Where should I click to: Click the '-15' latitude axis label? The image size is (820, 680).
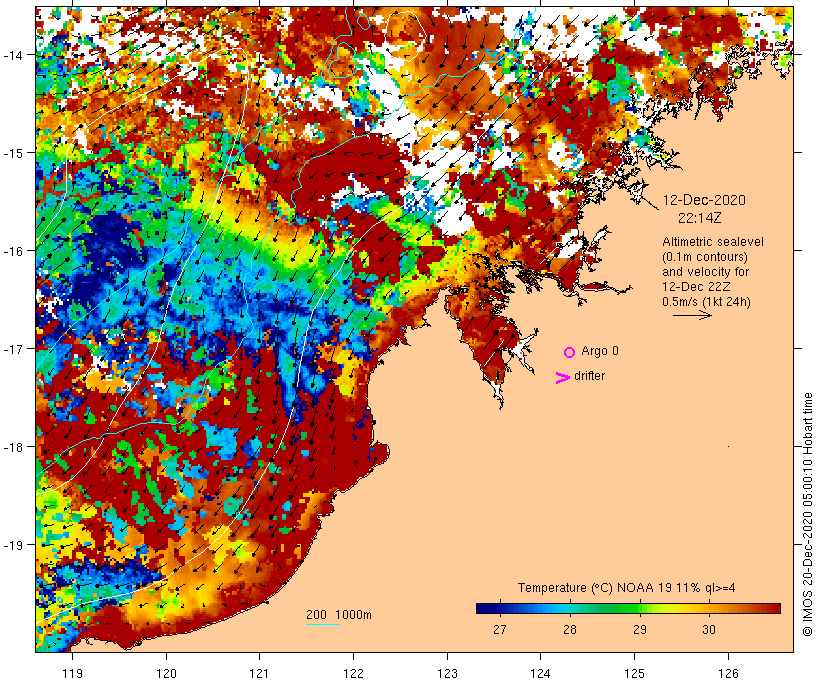[12, 153]
